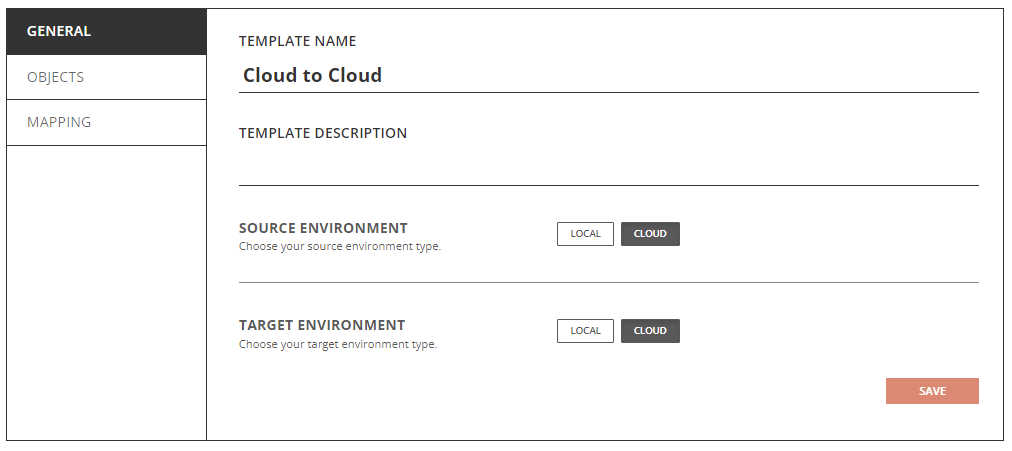Pick CLOUD for target environment

click(x=650, y=331)
